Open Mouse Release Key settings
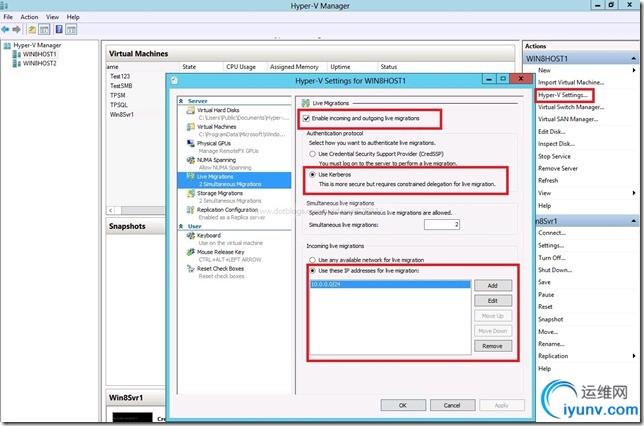This screenshot has height=426, width=644. (220, 252)
